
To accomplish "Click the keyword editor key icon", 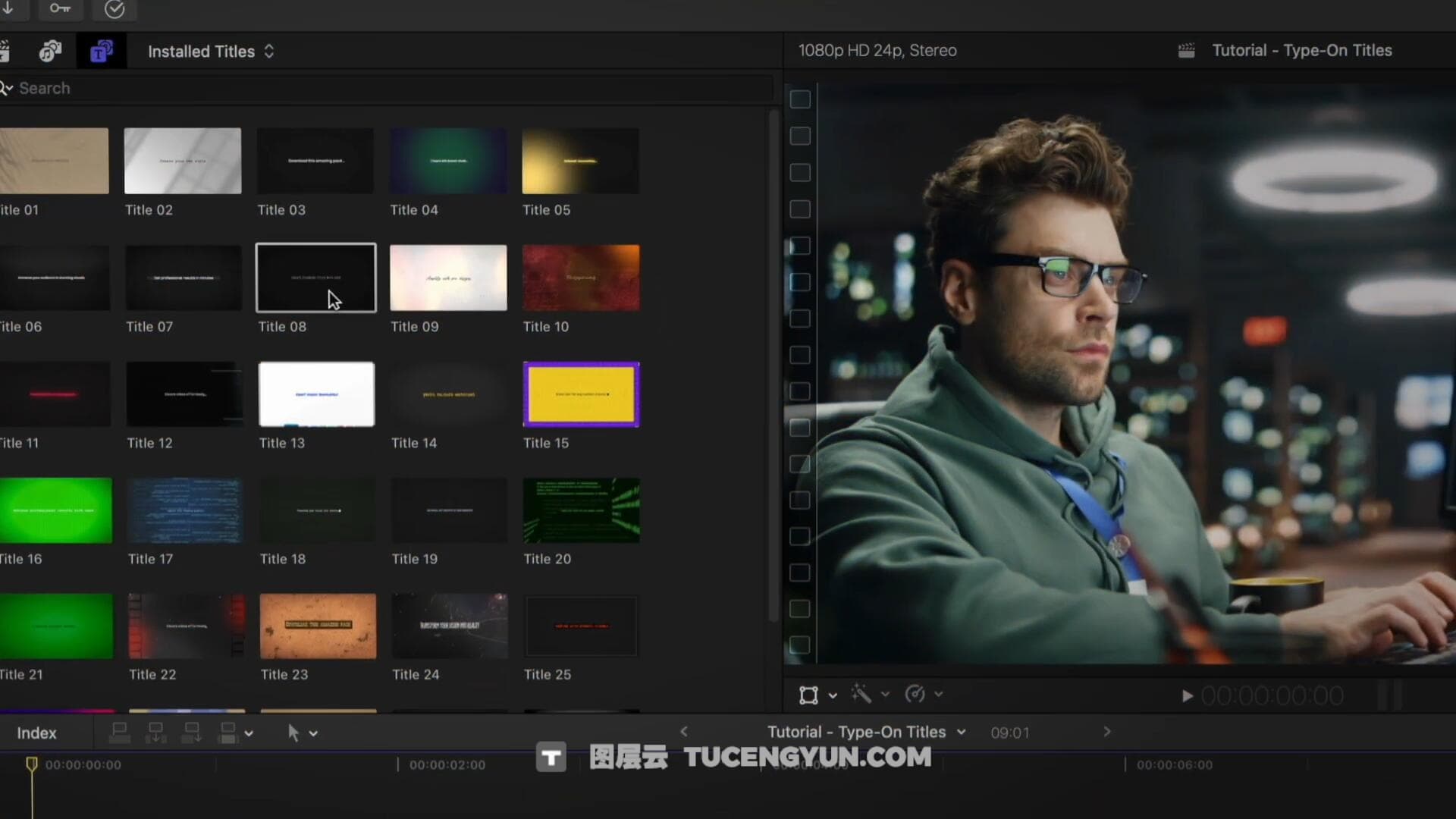I will click(60, 9).
